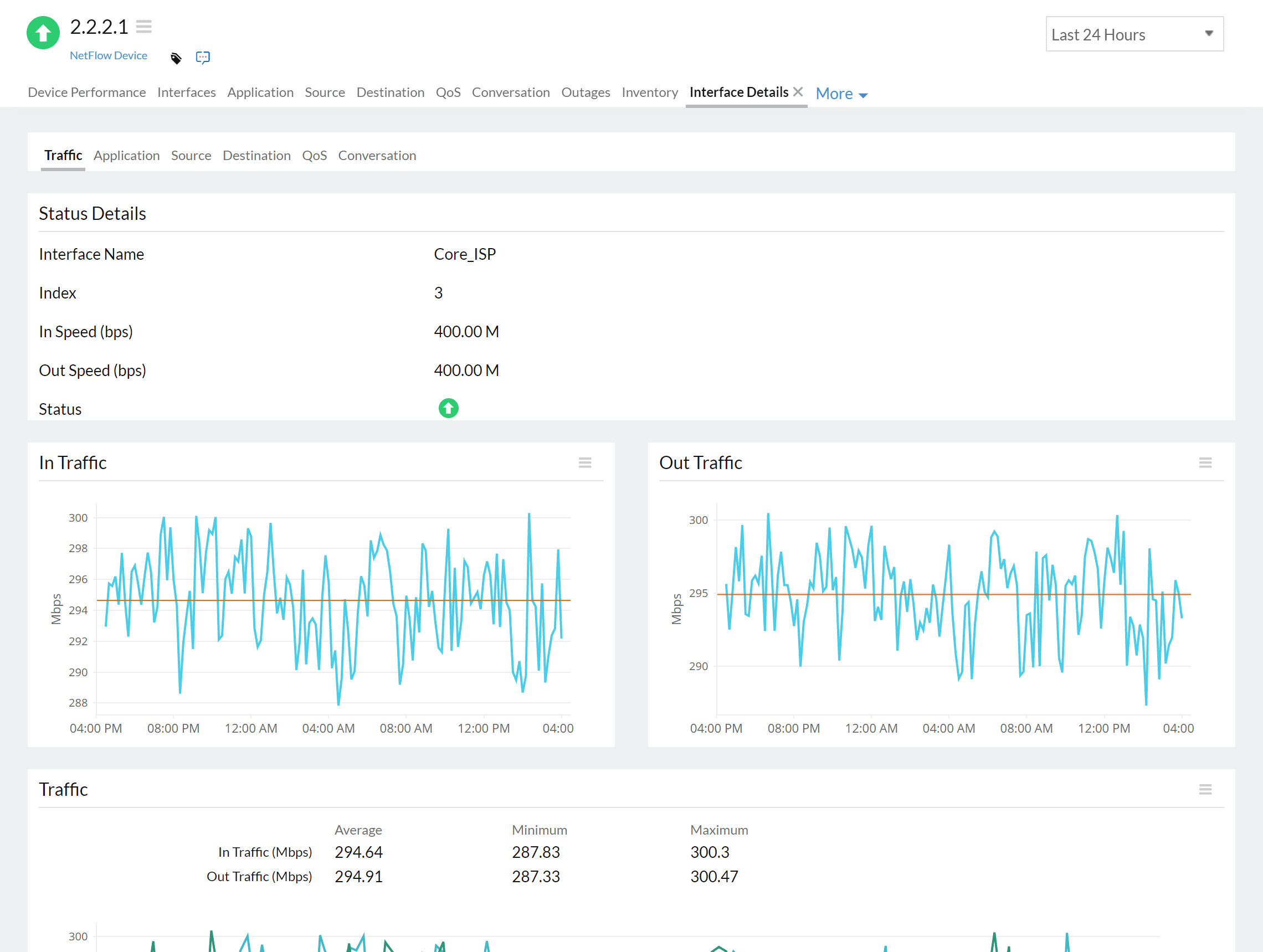Toggle the Source sub-navigation tab

coord(190,155)
